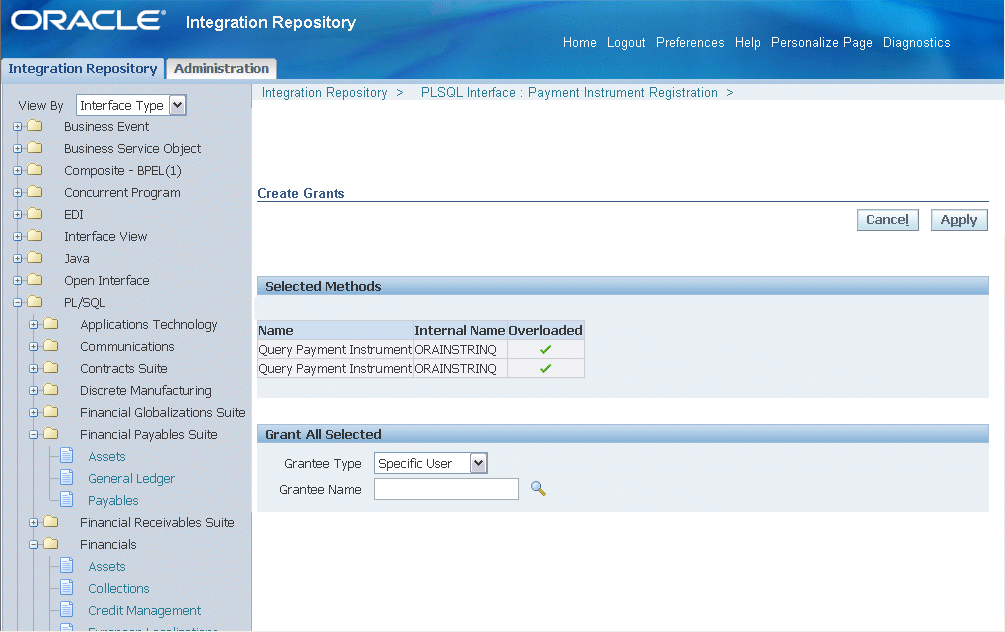Image resolution: width=1005 pixels, height=632 pixels.
Task: Collapse the Financial Payables Suite node
Action: pos(34,435)
